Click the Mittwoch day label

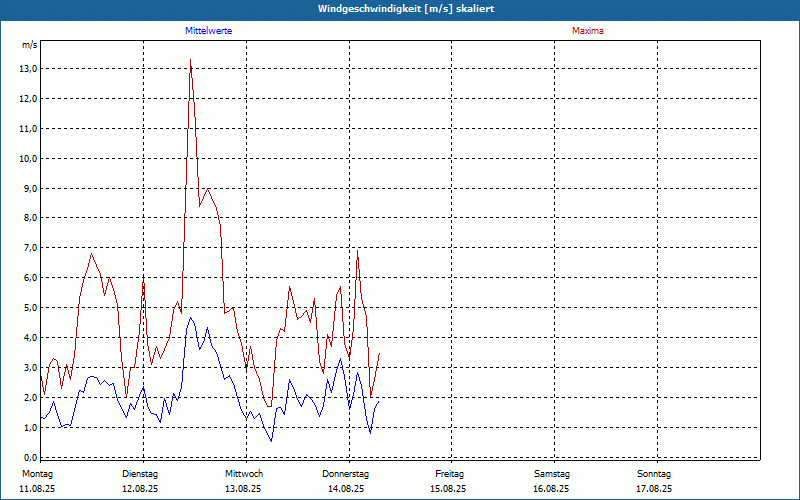click(244, 474)
